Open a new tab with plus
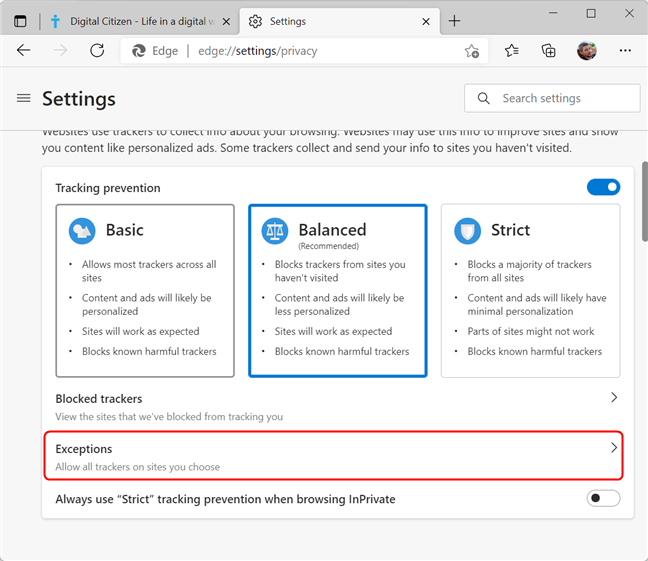Viewport: 648px width, 561px height. coord(454,21)
